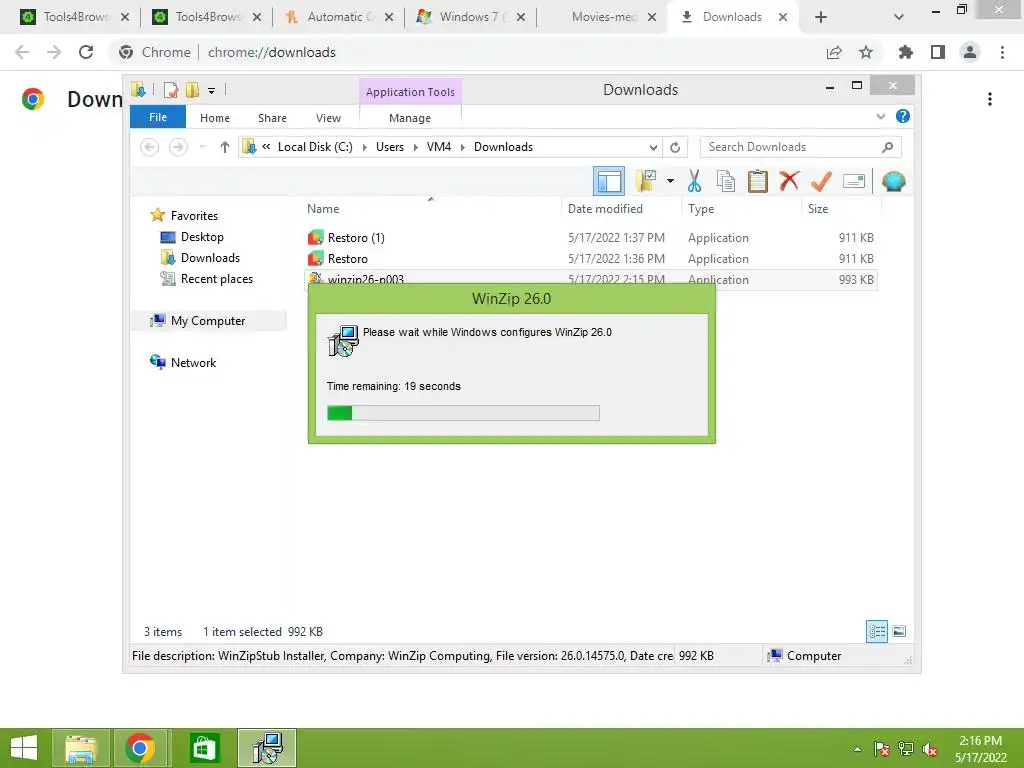The image size is (1024, 768).
Task: Expand the Explorer ribbon chevron
Action: tap(880, 117)
